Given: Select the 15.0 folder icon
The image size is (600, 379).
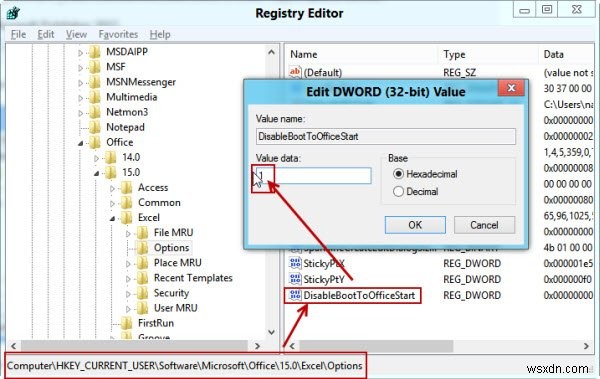Looking at the screenshot, I should 111,172.
